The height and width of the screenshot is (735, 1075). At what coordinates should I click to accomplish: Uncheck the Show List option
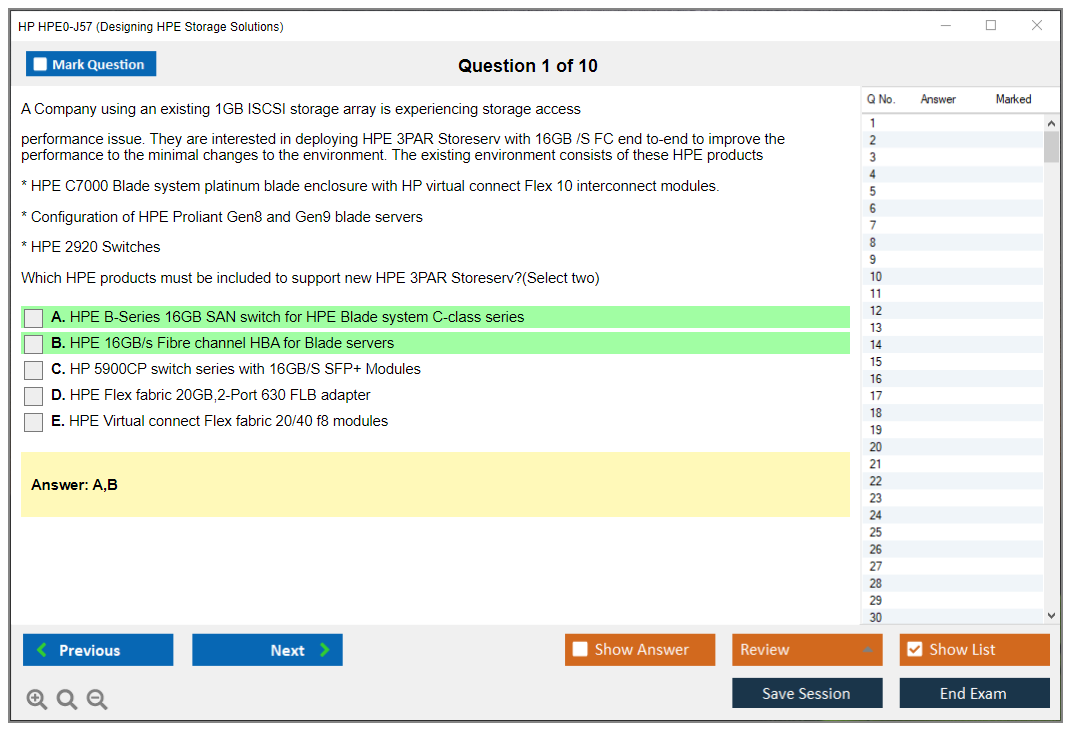click(x=914, y=650)
